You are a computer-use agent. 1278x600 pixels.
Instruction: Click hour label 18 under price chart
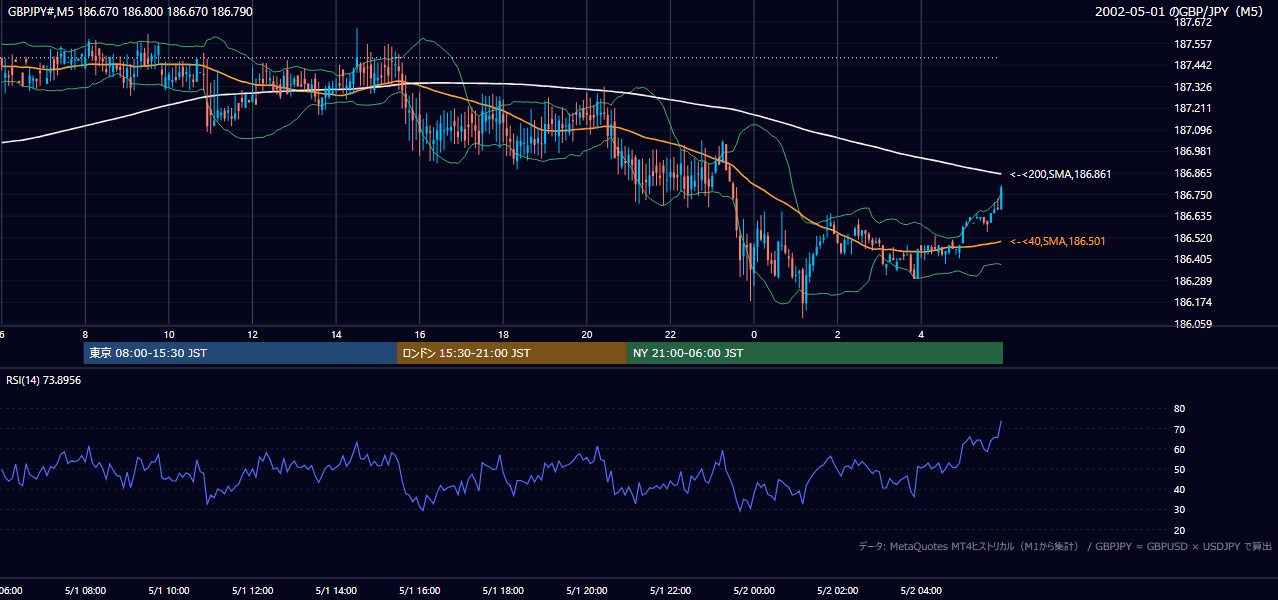pyautogui.click(x=504, y=334)
